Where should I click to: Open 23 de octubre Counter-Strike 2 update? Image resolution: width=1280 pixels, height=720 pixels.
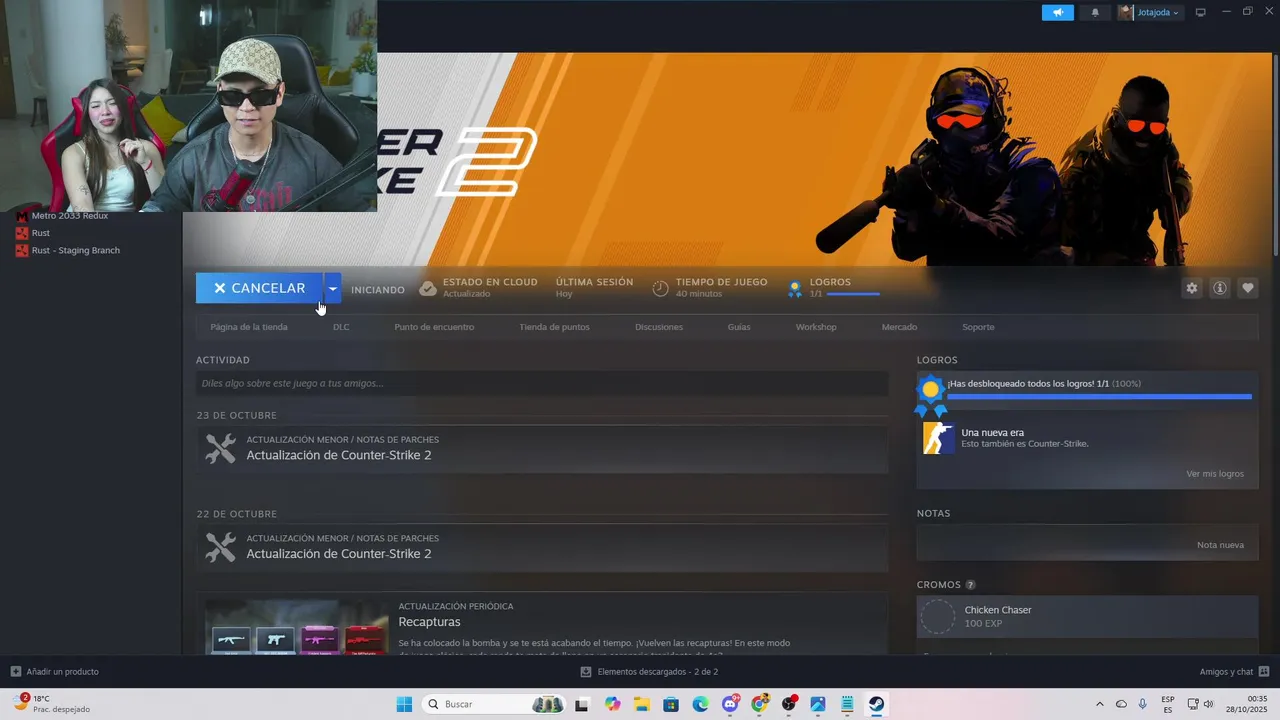(x=542, y=449)
